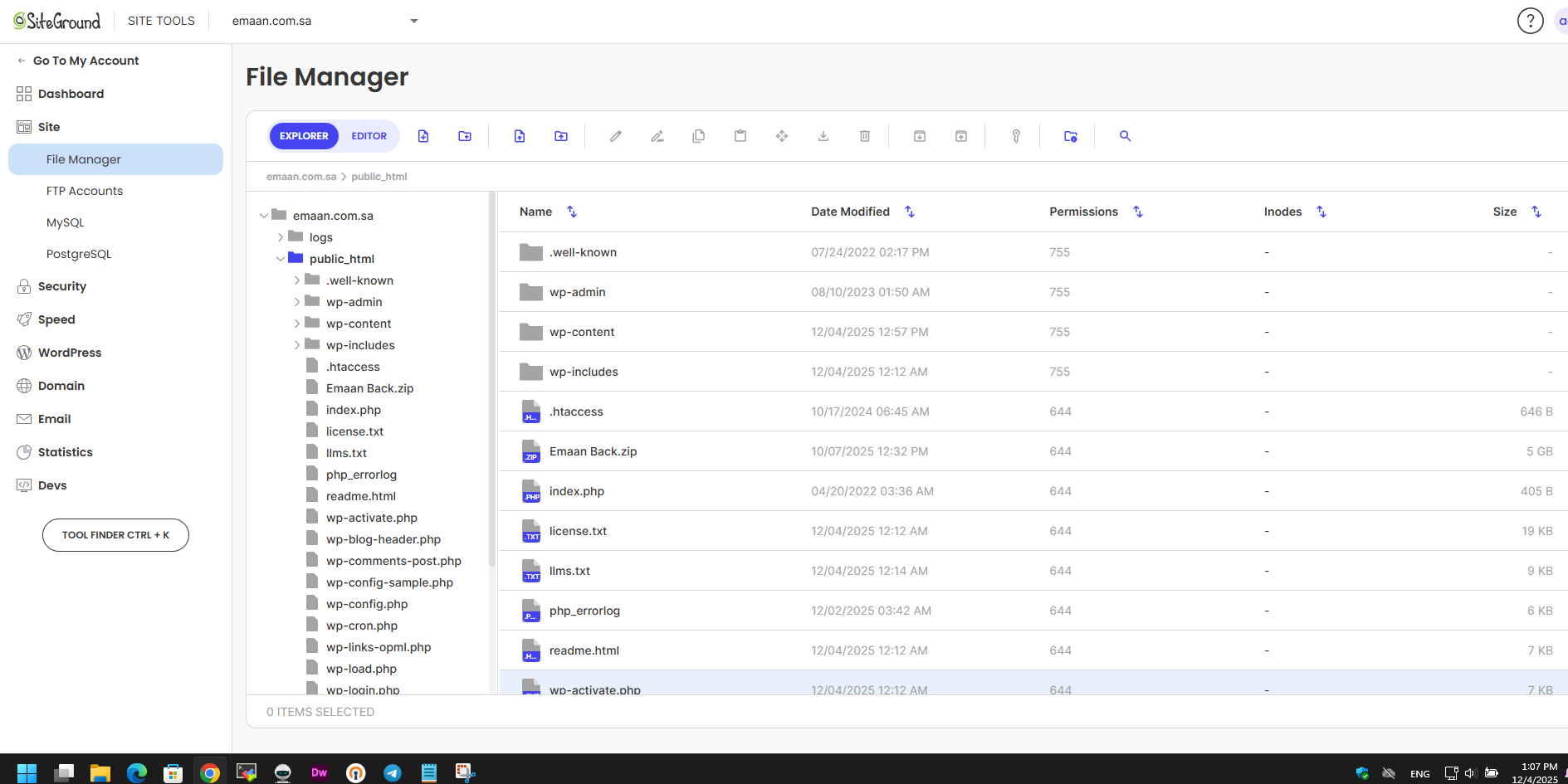The image size is (1568, 784).
Task: Collapse the public_html tree folder
Action: pyautogui.click(x=281, y=259)
